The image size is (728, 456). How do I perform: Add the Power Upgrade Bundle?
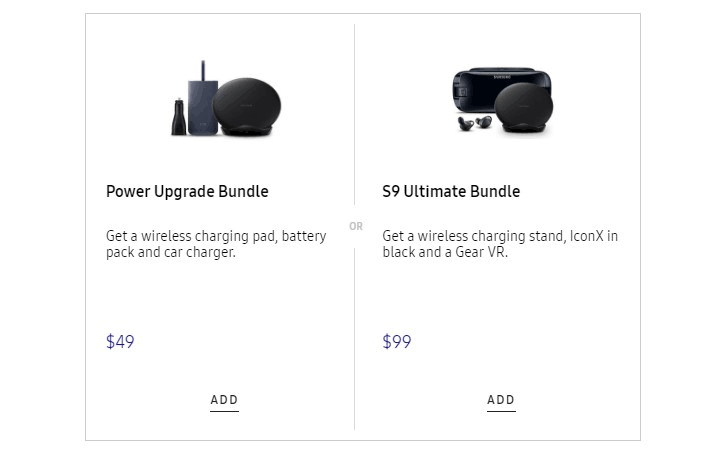point(224,400)
